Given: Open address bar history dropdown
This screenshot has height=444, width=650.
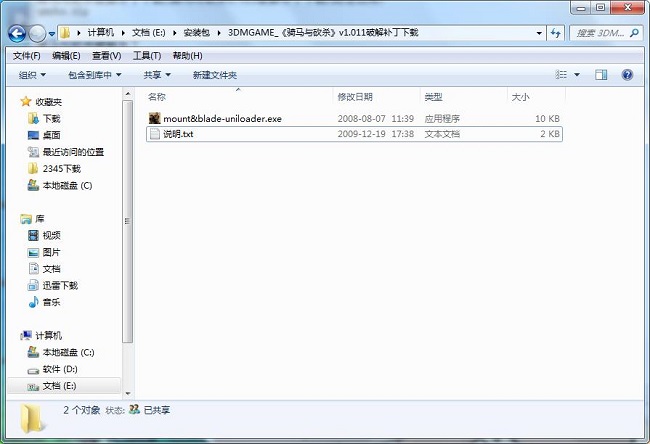Looking at the screenshot, I should pyautogui.click(x=539, y=33).
